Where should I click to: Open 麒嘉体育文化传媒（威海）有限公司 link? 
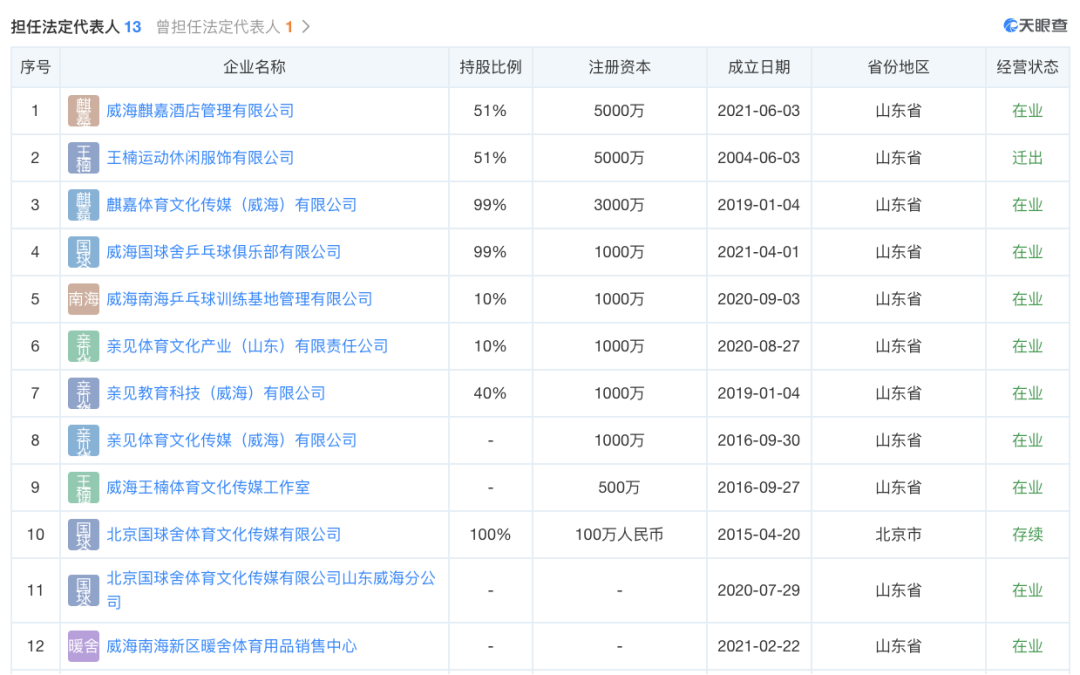pyautogui.click(x=231, y=205)
